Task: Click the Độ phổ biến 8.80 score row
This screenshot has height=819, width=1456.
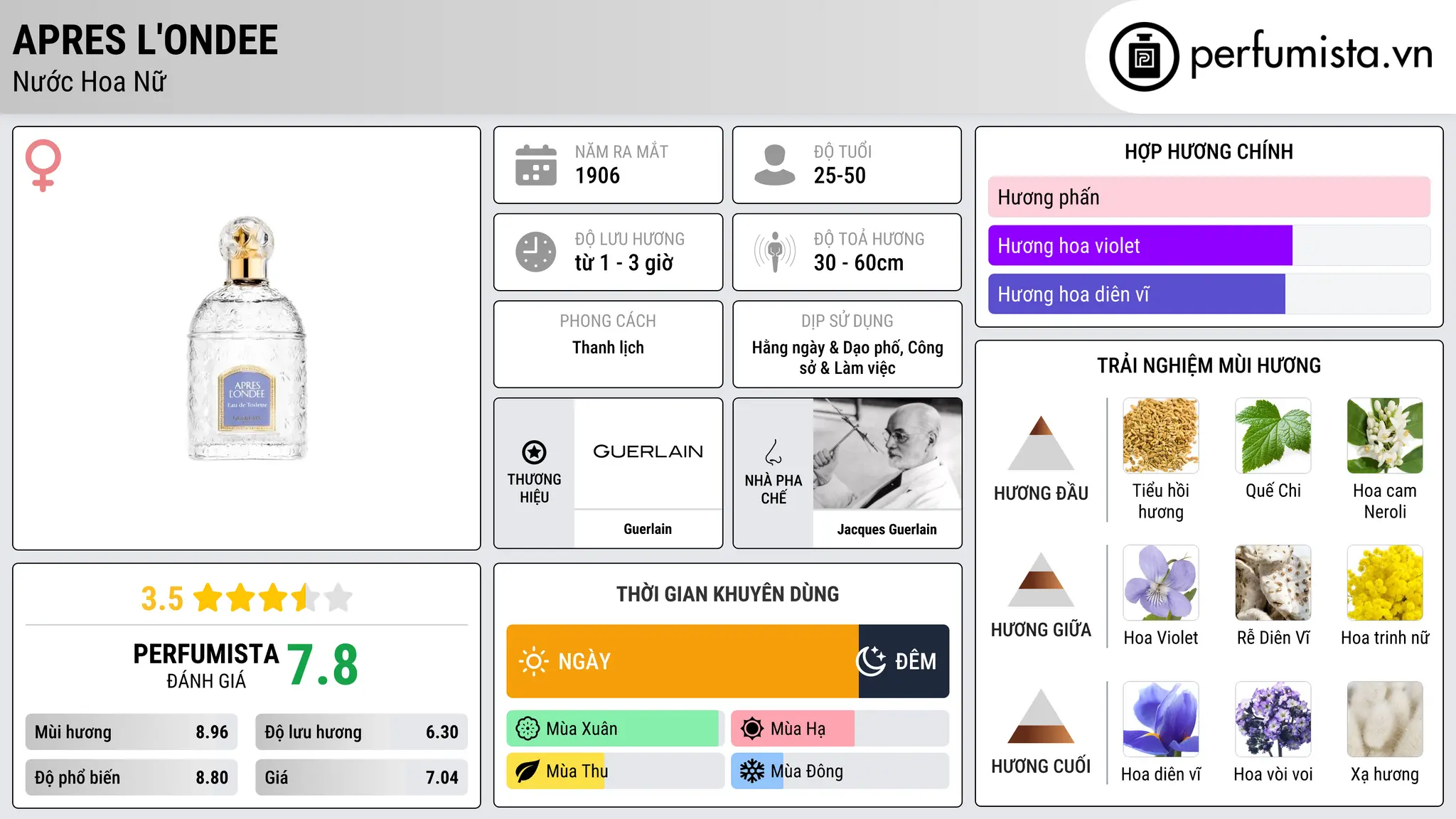Action: click(x=132, y=778)
